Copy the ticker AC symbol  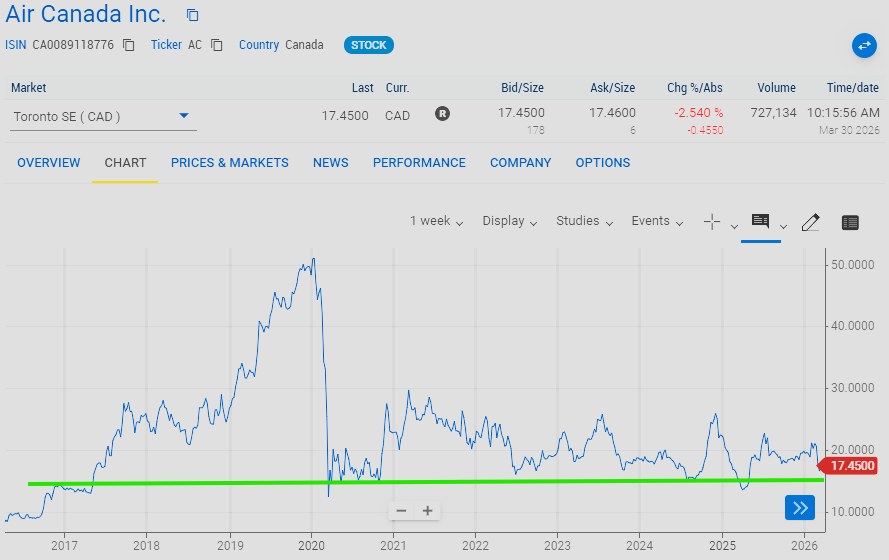[217, 45]
